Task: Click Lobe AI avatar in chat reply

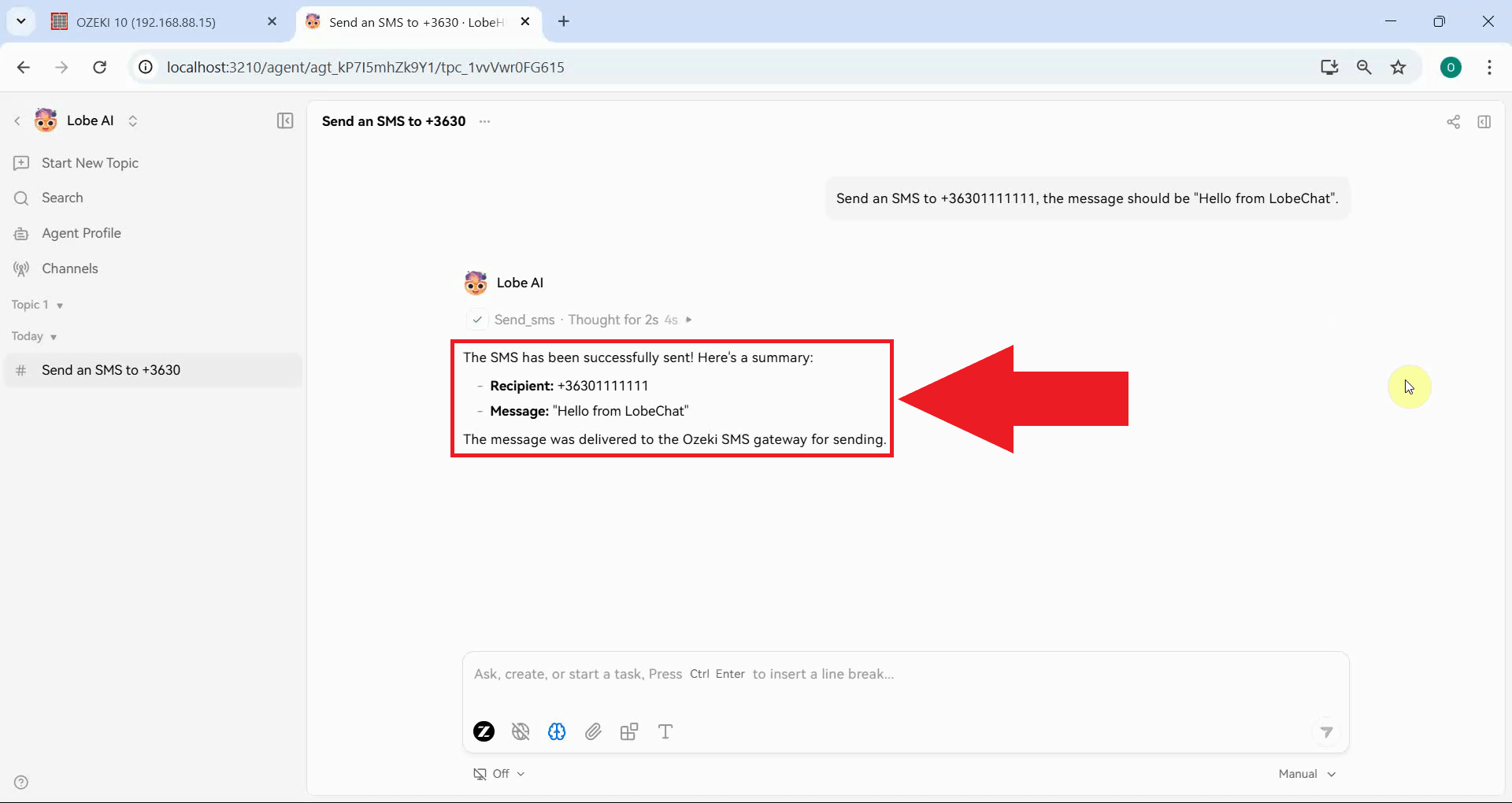Action: point(476,283)
